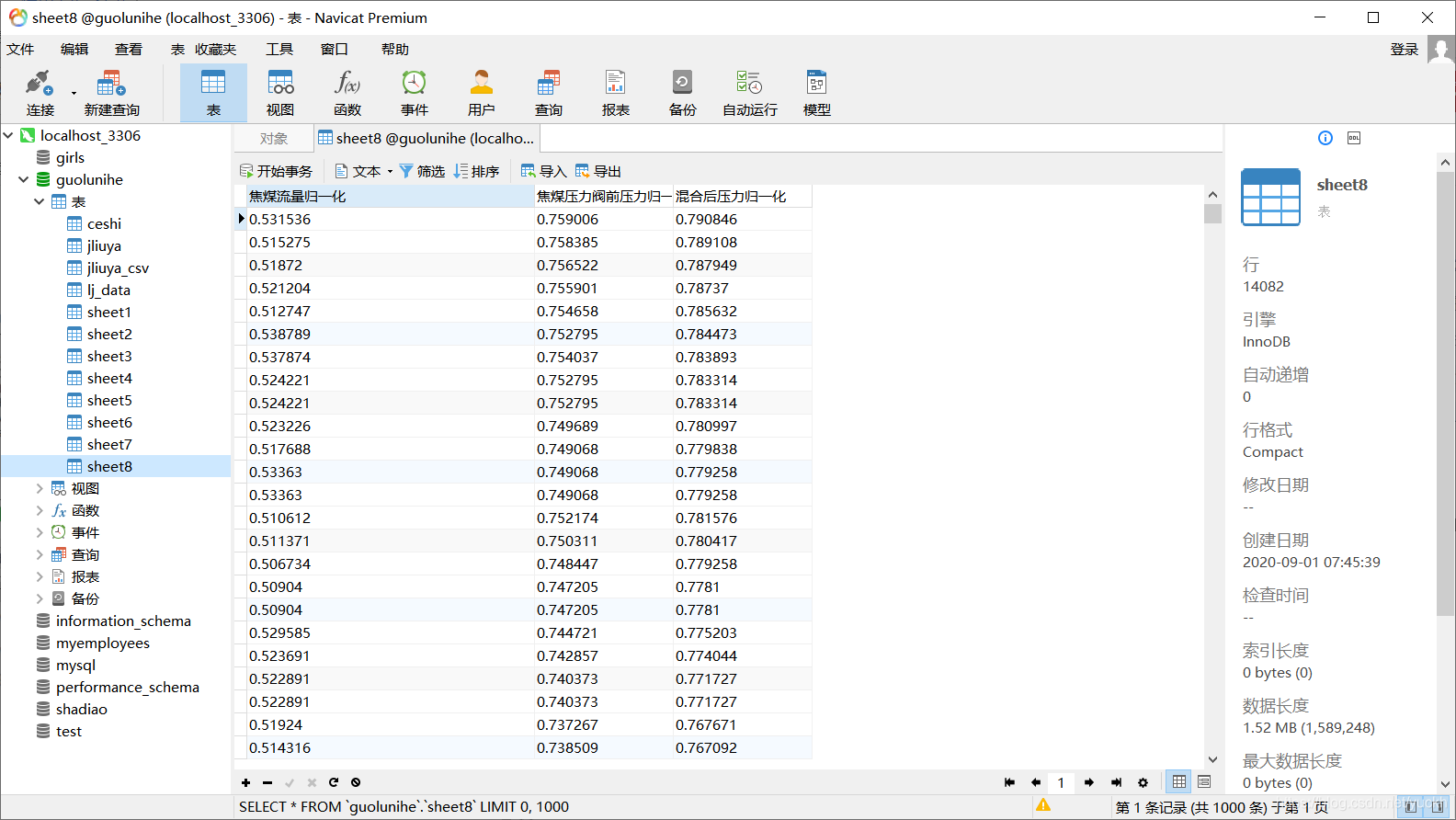
Task: Click the 登录 (Login) link
Action: tap(1404, 50)
